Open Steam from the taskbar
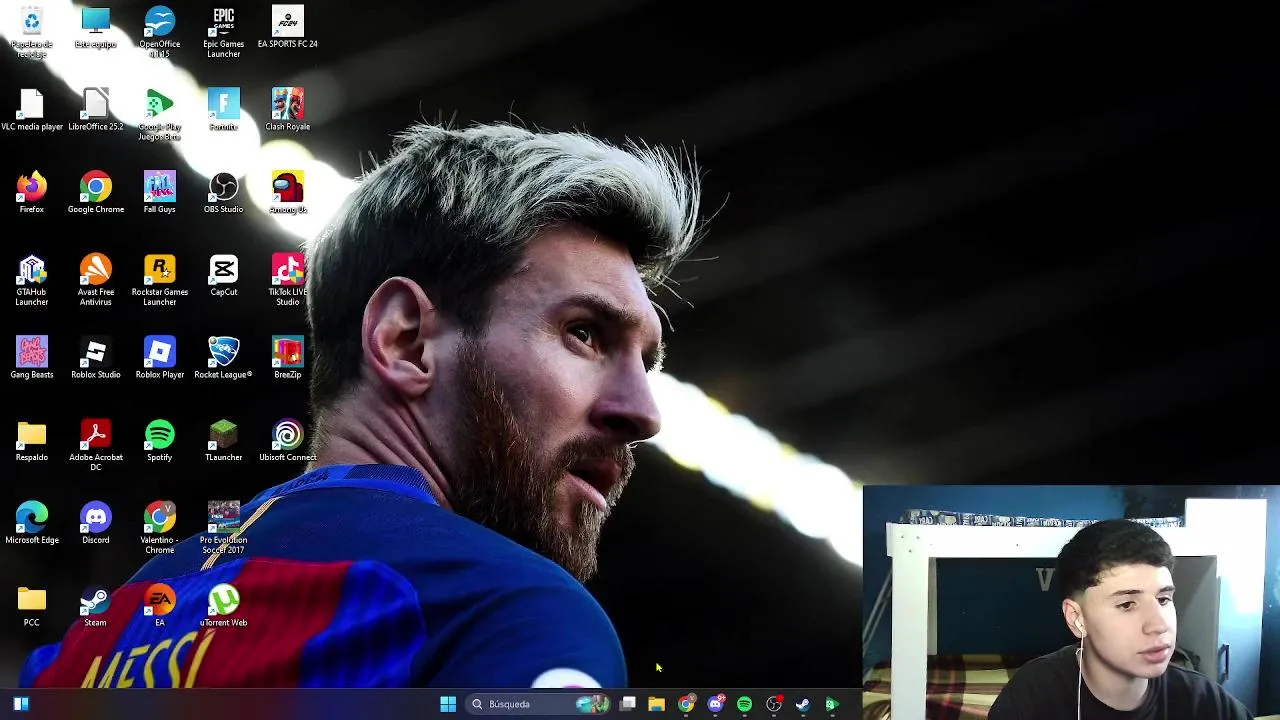The width and height of the screenshot is (1280, 720). 802,704
